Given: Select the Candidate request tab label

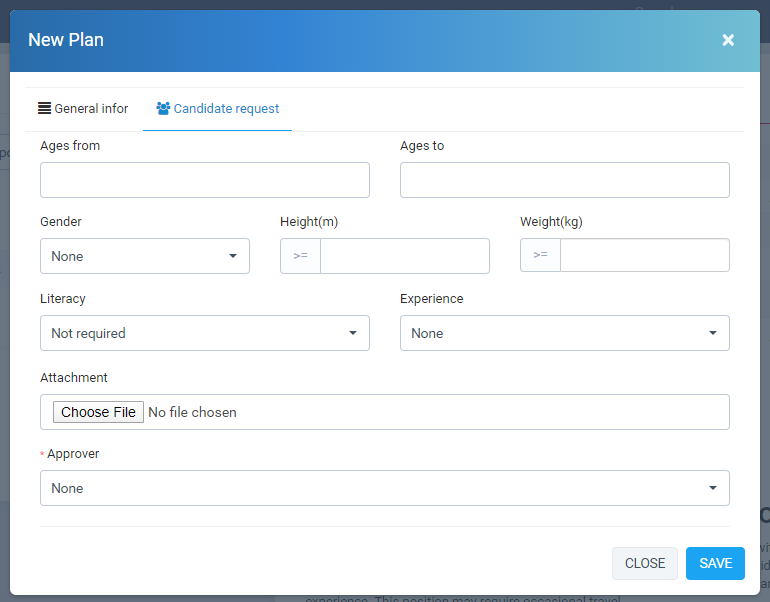Looking at the screenshot, I should point(226,108).
